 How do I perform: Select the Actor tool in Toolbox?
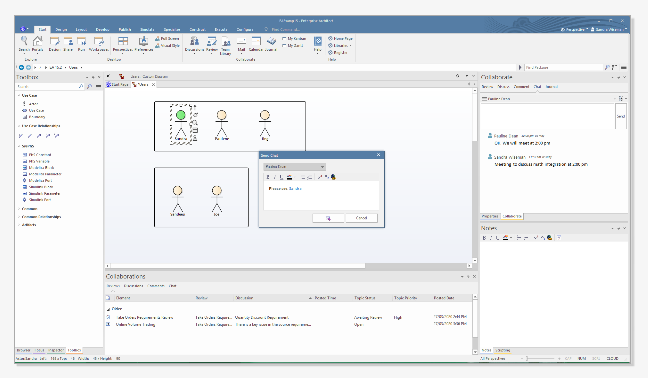[x=31, y=104]
